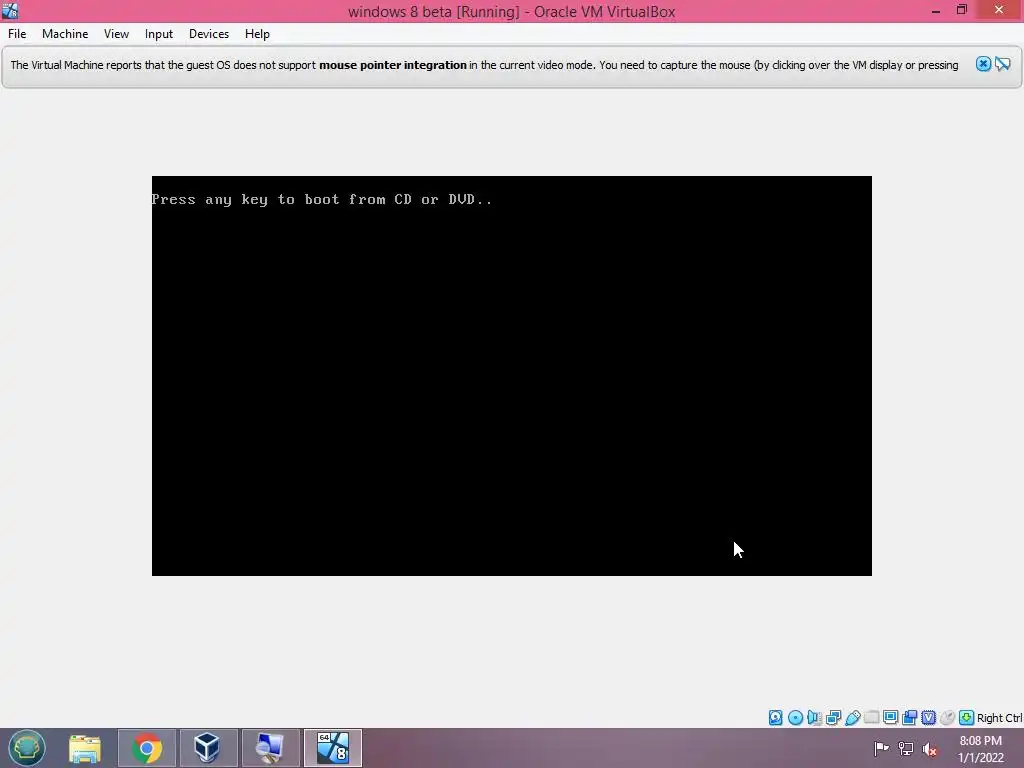
Task: Minimize the VirtualBox window
Action: (x=936, y=10)
